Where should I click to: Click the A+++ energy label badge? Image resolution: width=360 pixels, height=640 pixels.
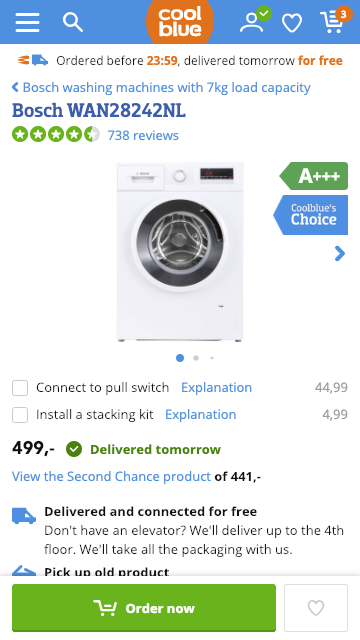tap(314, 176)
